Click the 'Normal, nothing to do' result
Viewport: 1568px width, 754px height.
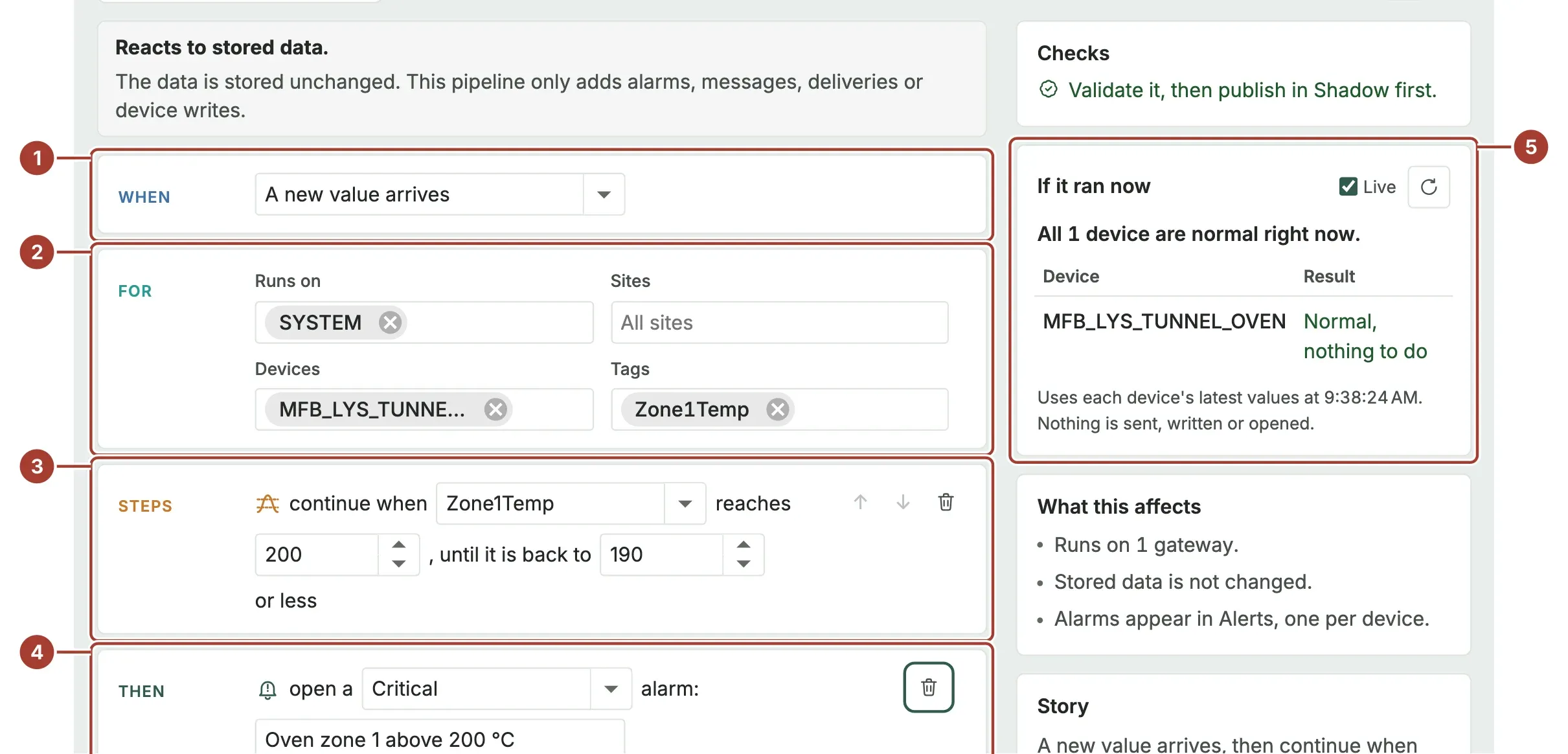tap(1365, 336)
